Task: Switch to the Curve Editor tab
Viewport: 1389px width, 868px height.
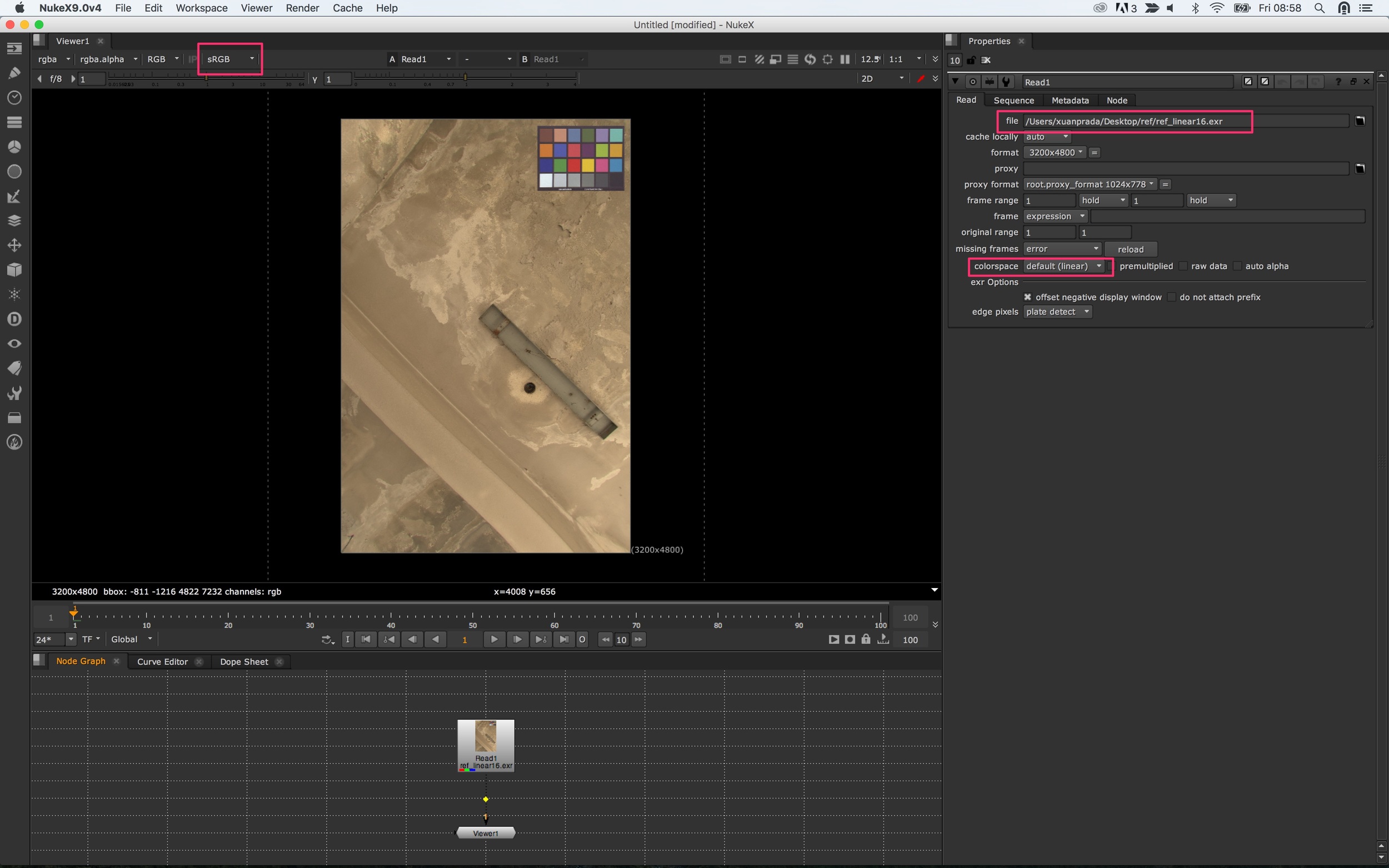Action: 162,661
